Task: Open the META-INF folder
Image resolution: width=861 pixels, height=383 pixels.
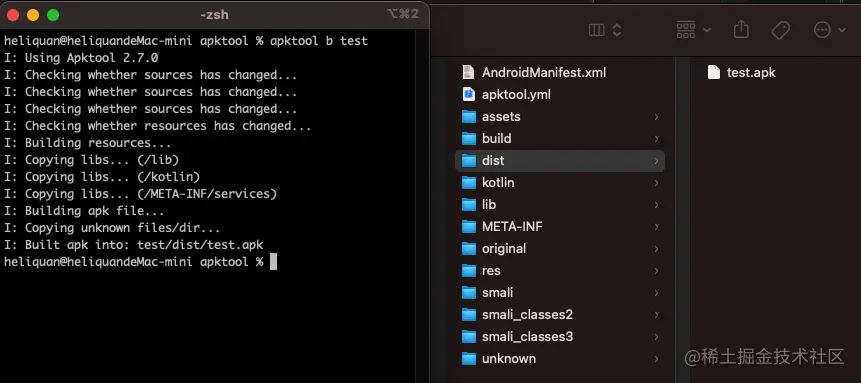Action: point(560,226)
